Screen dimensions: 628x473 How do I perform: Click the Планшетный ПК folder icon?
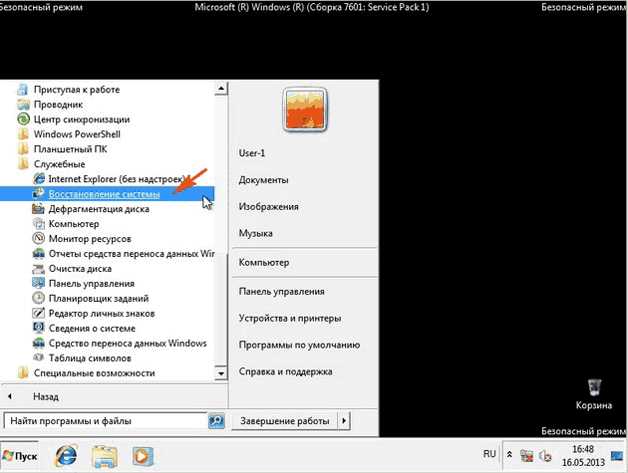point(23,149)
